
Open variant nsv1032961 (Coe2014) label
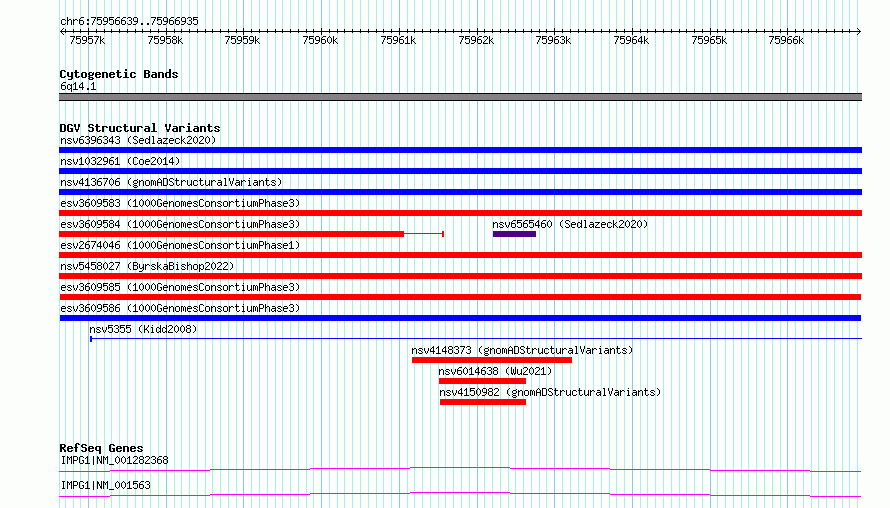click(120, 161)
